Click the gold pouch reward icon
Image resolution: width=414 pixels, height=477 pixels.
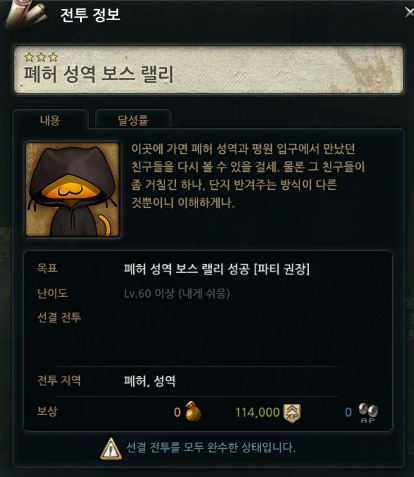coord(193,411)
